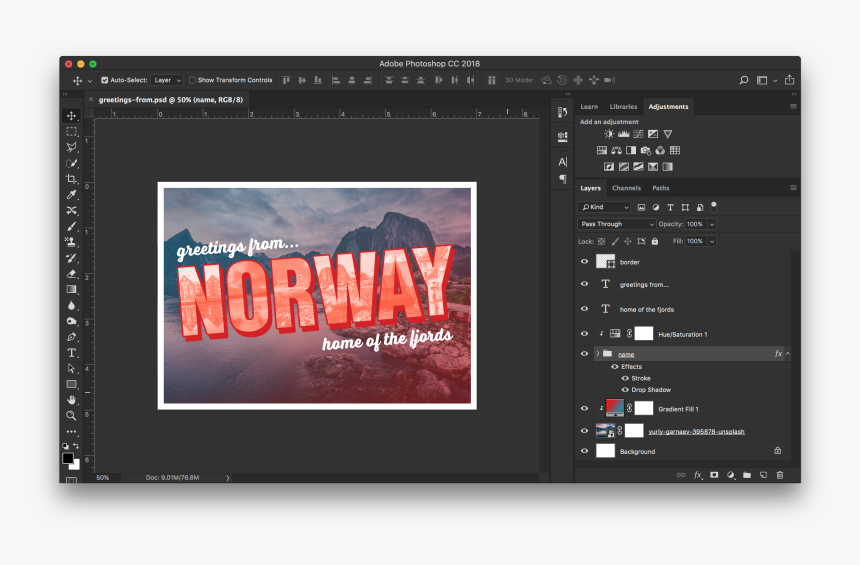Hide the Gradient Fill 1 layer
The width and height of the screenshot is (860, 565).
click(x=584, y=409)
